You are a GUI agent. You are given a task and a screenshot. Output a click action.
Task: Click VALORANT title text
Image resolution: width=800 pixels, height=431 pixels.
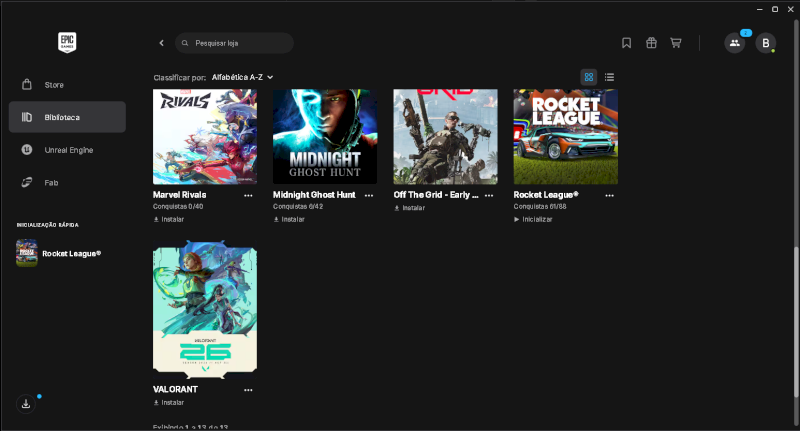coord(175,389)
